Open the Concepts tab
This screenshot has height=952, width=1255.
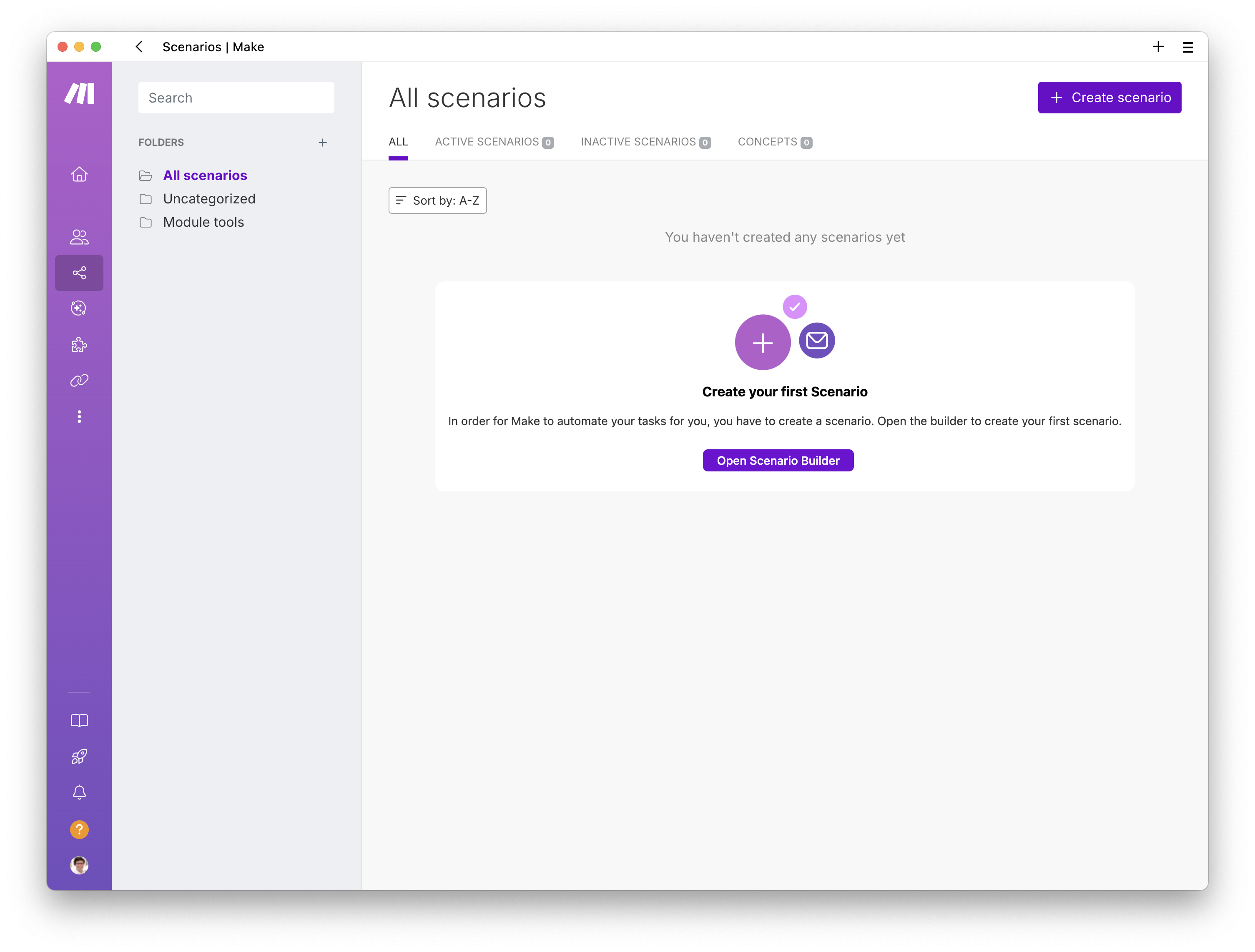coord(774,142)
